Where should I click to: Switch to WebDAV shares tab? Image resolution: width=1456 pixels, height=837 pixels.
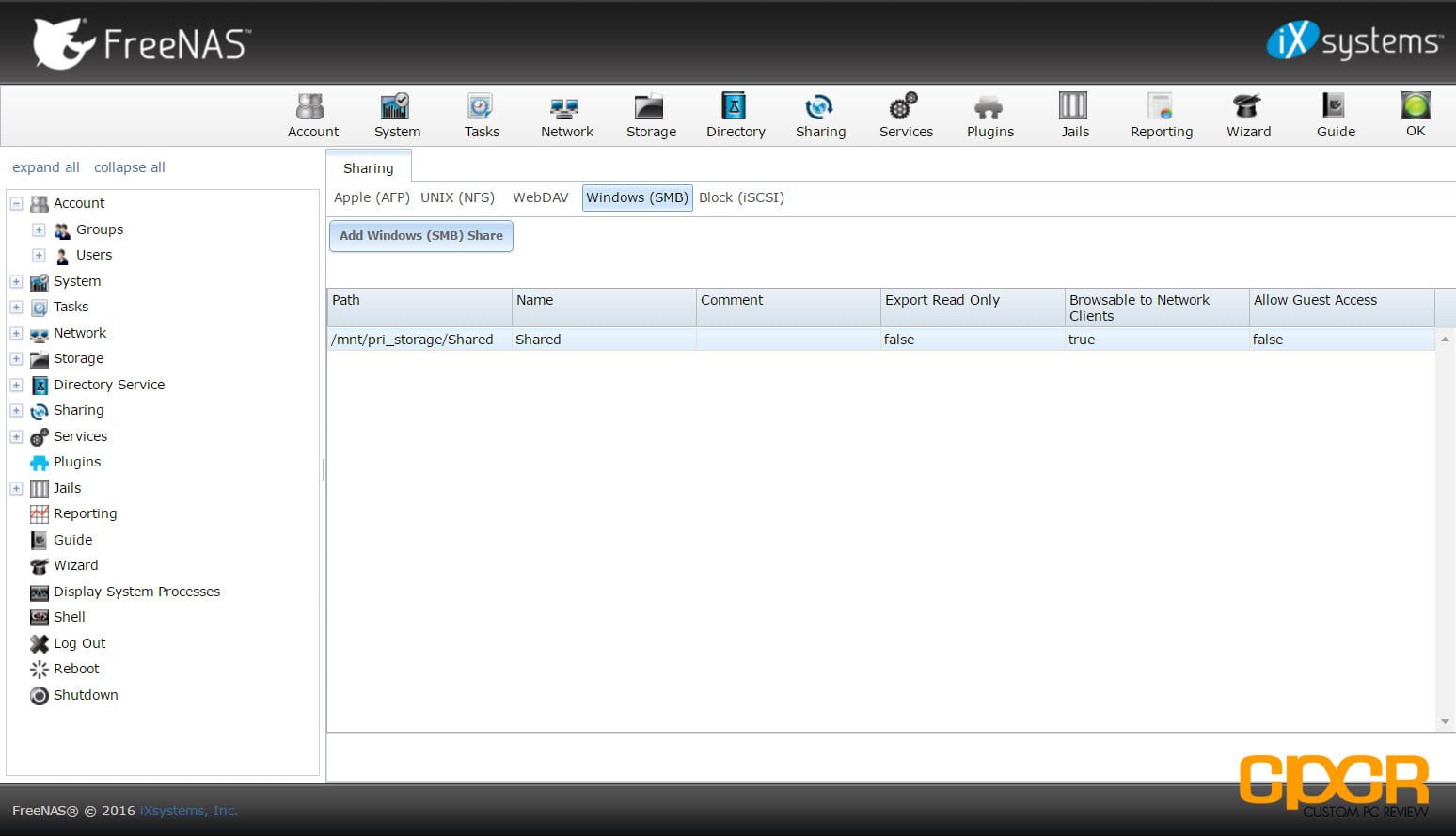540,197
